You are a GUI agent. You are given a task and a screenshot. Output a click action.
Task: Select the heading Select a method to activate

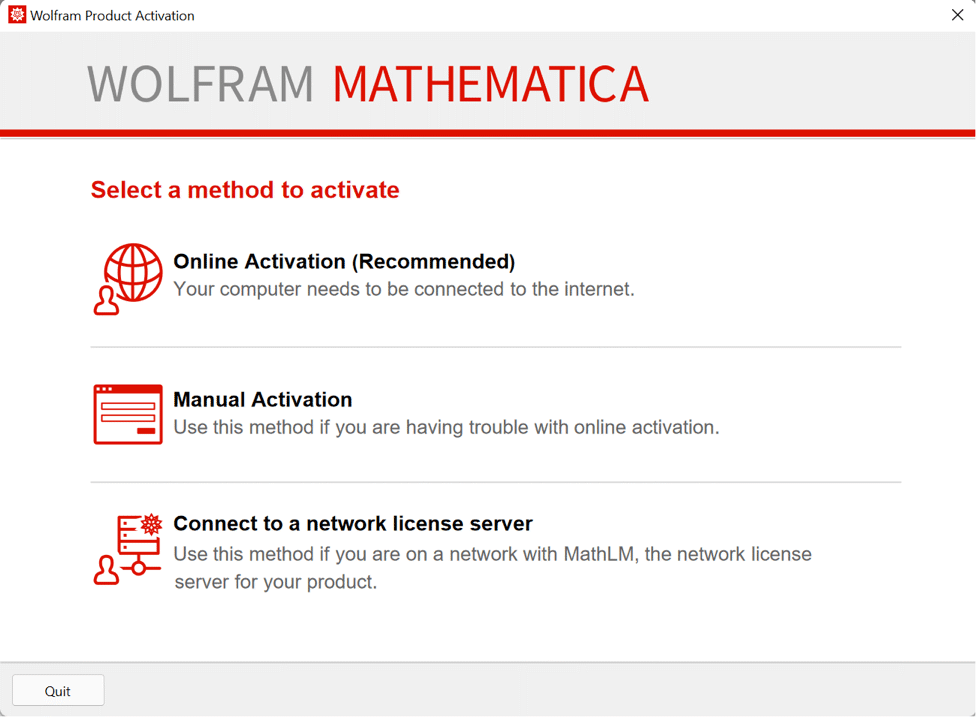point(244,190)
